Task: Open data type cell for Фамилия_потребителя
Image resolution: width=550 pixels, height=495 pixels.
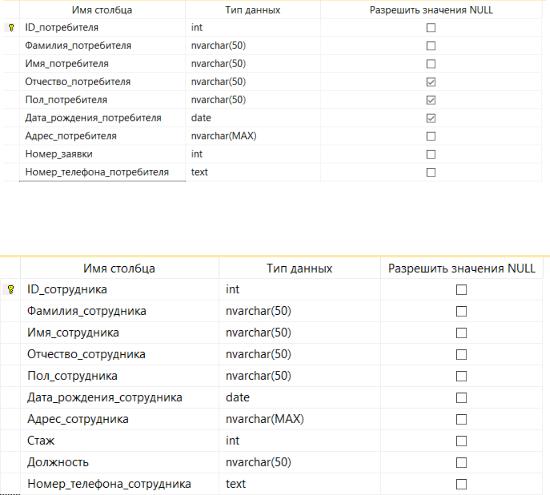Action: [x=253, y=46]
